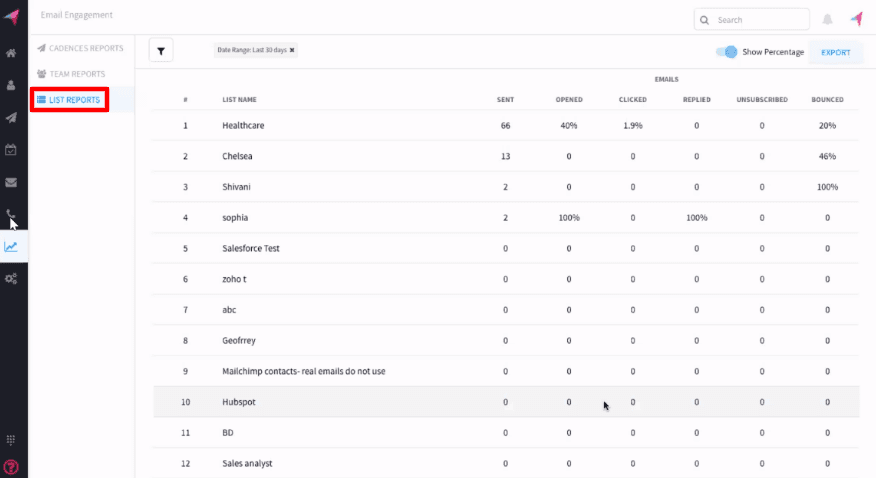Select the Hubspot list name

[x=239, y=402]
